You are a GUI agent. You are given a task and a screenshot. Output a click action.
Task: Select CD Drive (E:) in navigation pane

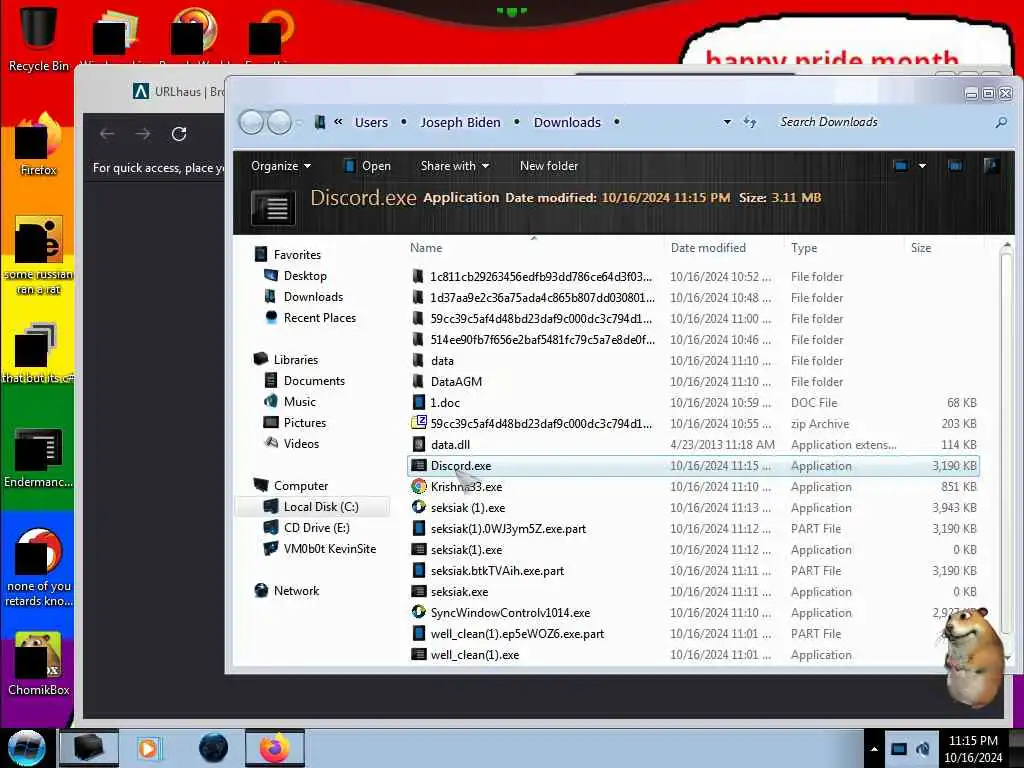click(317, 528)
